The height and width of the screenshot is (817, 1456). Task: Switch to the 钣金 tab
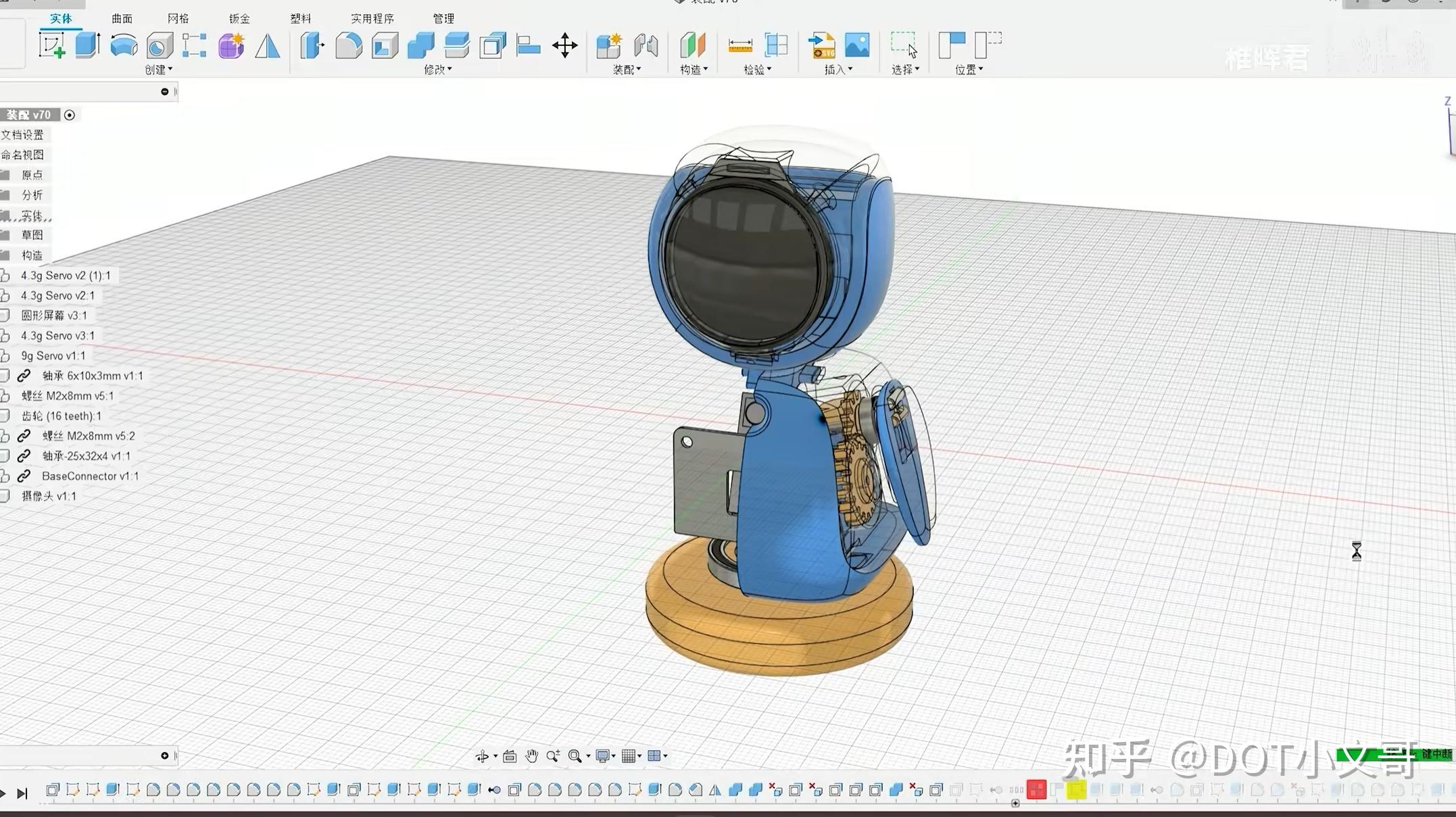239,19
